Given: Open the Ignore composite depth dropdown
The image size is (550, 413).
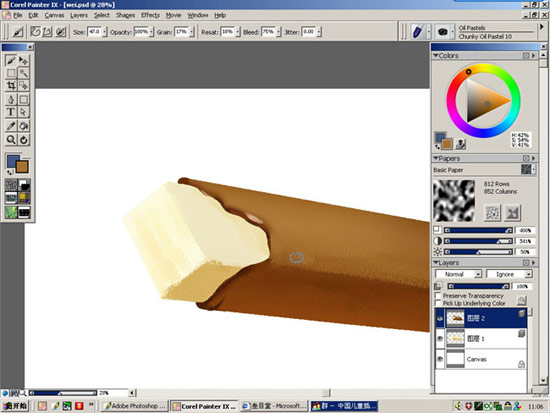Looking at the screenshot, I should (x=509, y=274).
